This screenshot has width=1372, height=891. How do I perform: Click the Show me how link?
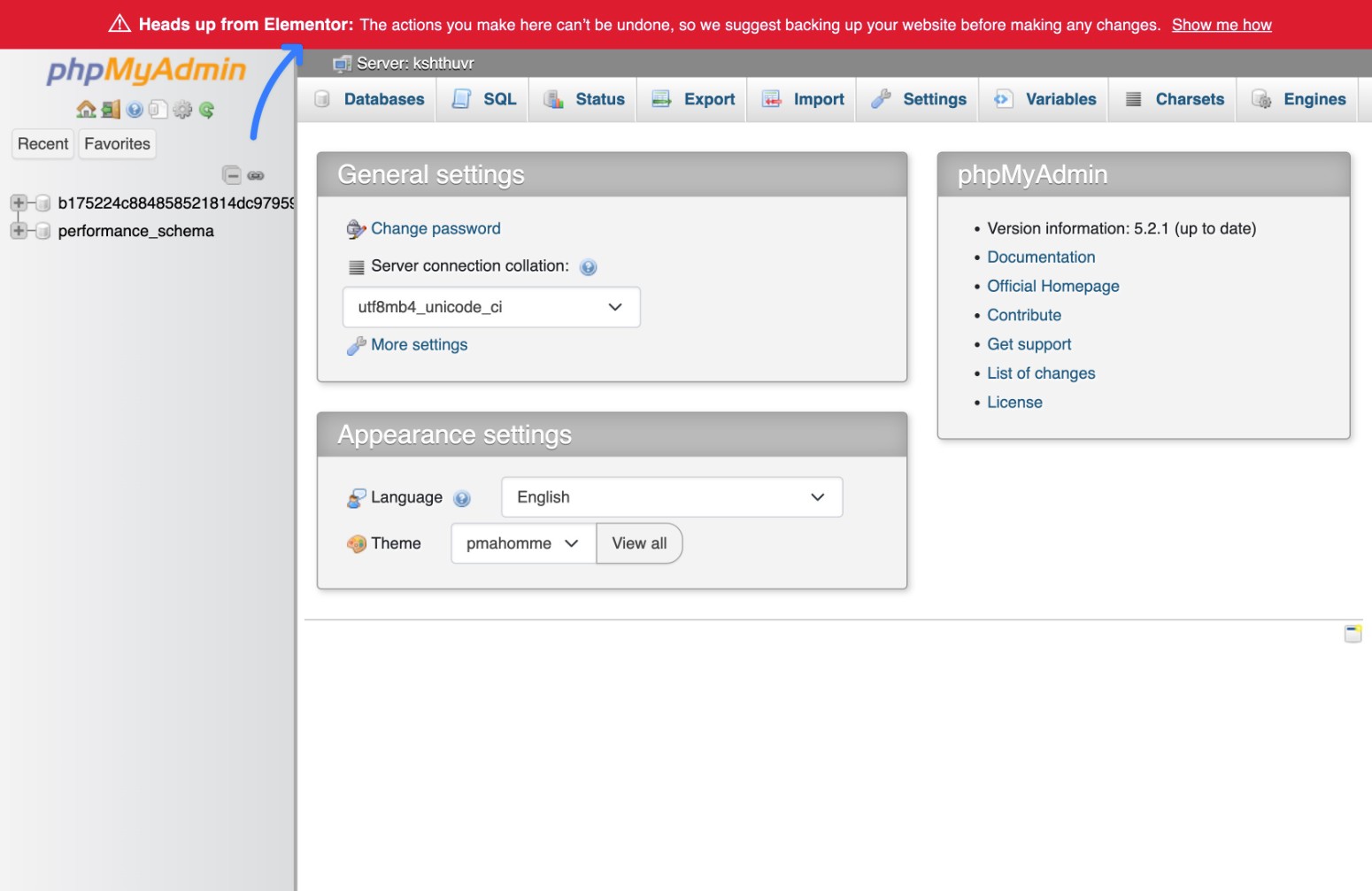tap(1222, 25)
